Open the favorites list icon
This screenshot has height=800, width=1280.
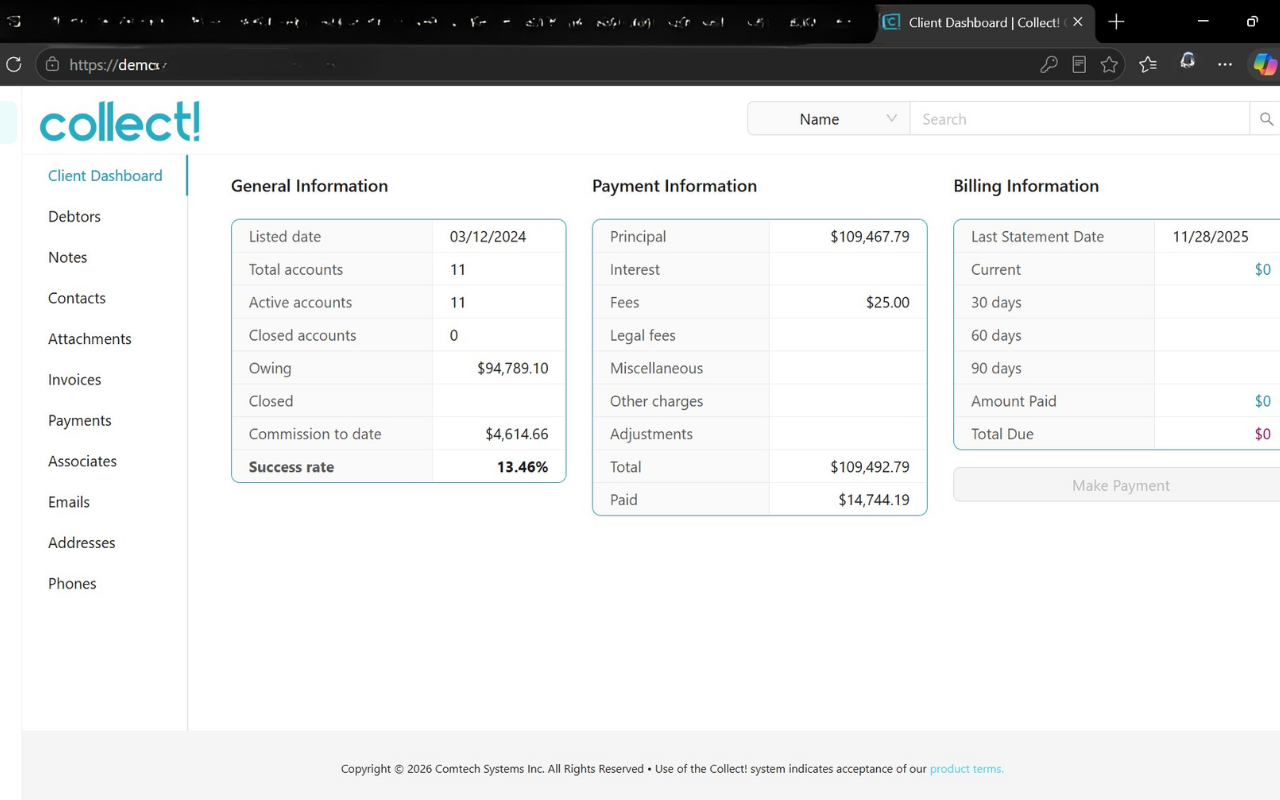pos(1148,65)
